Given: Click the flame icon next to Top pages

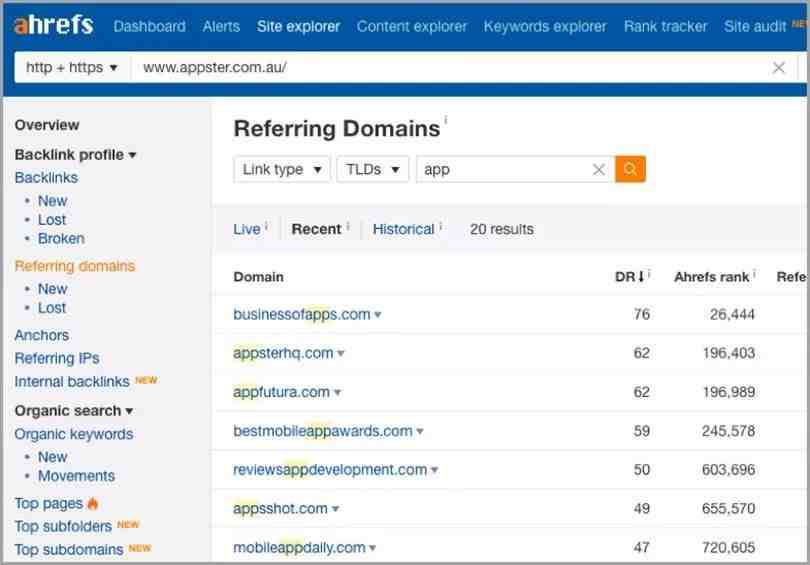Looking at the screenshot, I should tap(93, 503).
